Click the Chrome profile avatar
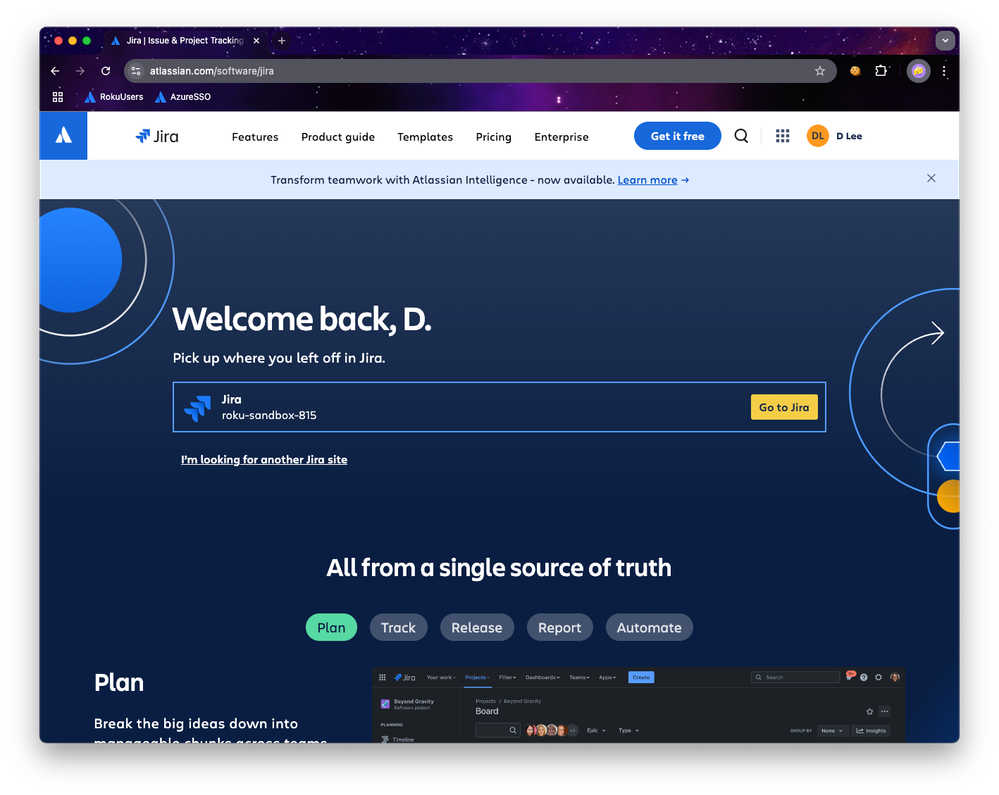The image size is (999, 795). 918,71
